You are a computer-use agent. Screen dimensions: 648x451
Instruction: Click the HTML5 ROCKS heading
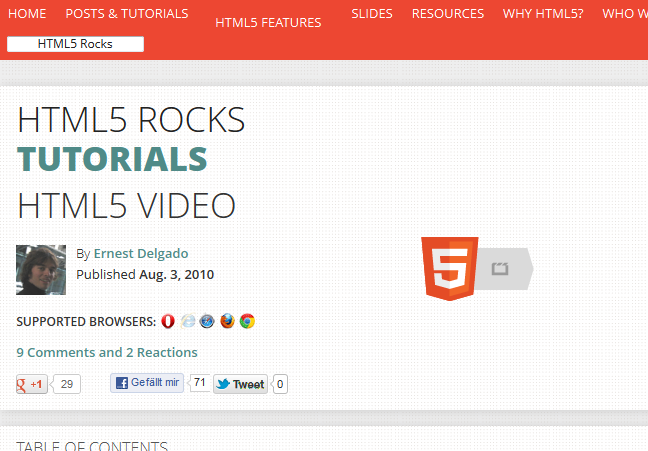click(131, 119)
